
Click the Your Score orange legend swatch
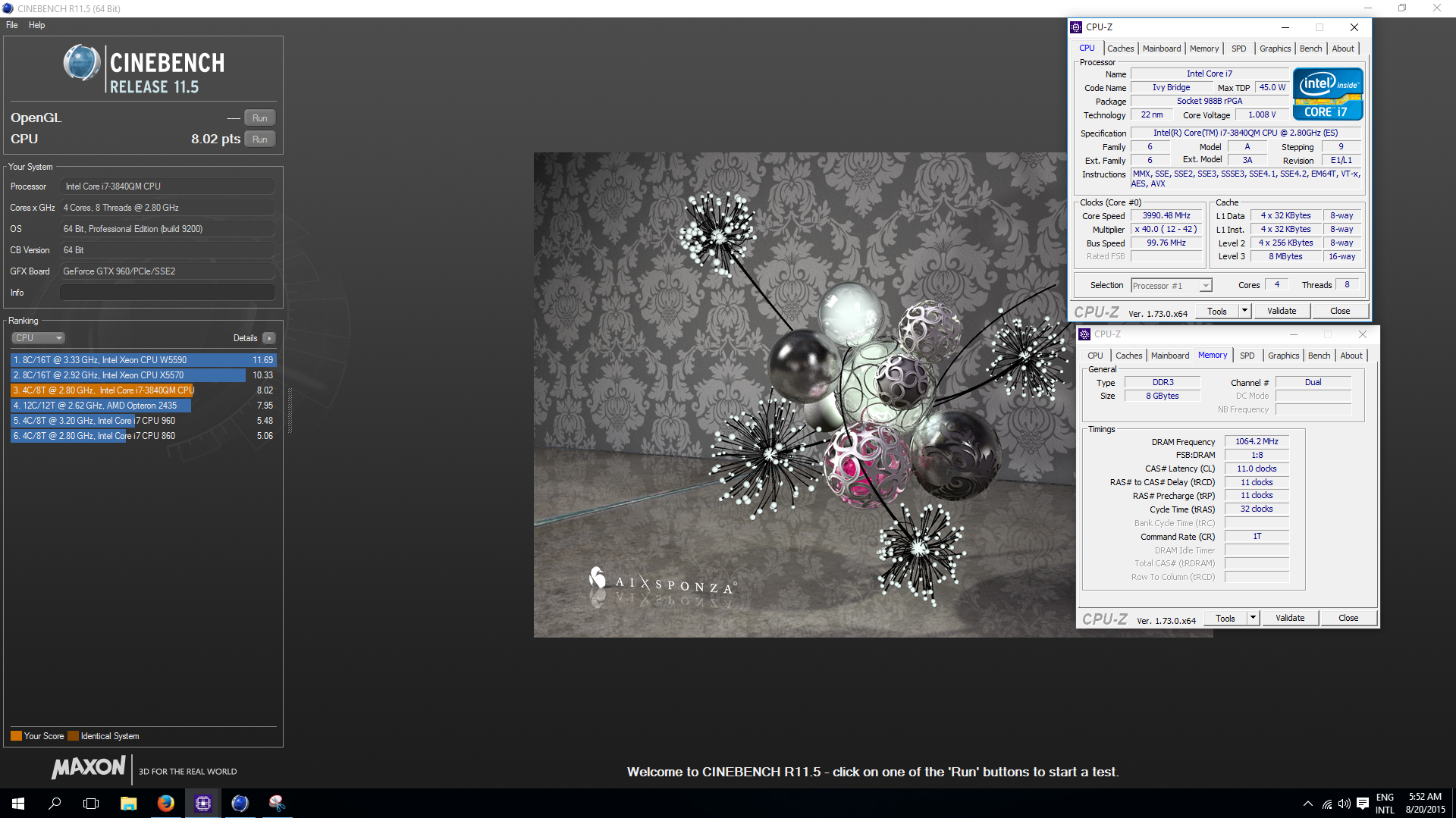(16, 736)
